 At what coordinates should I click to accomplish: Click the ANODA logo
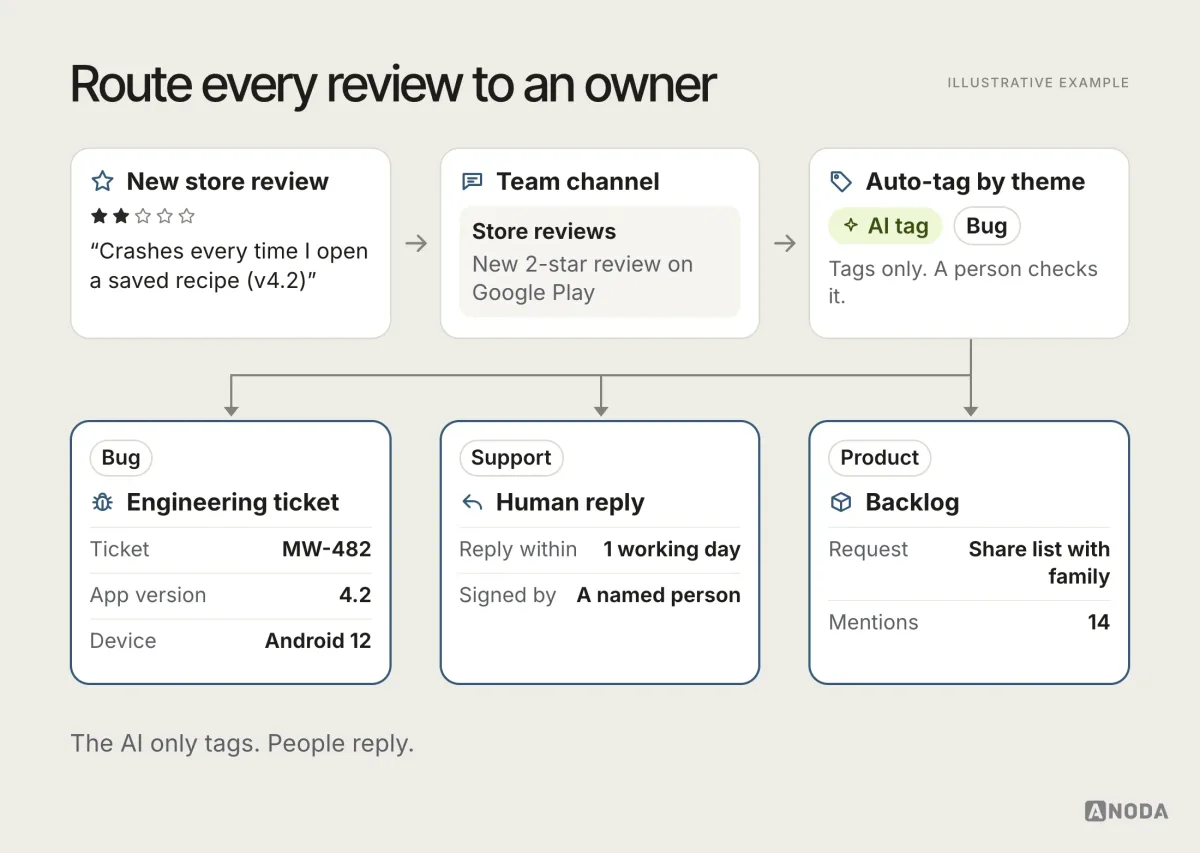(x=1126, y=810)
